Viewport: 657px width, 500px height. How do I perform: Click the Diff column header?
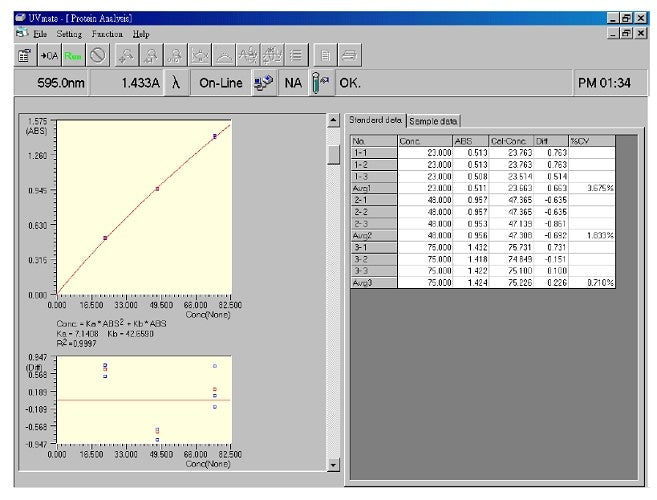[x=551, y=141]
